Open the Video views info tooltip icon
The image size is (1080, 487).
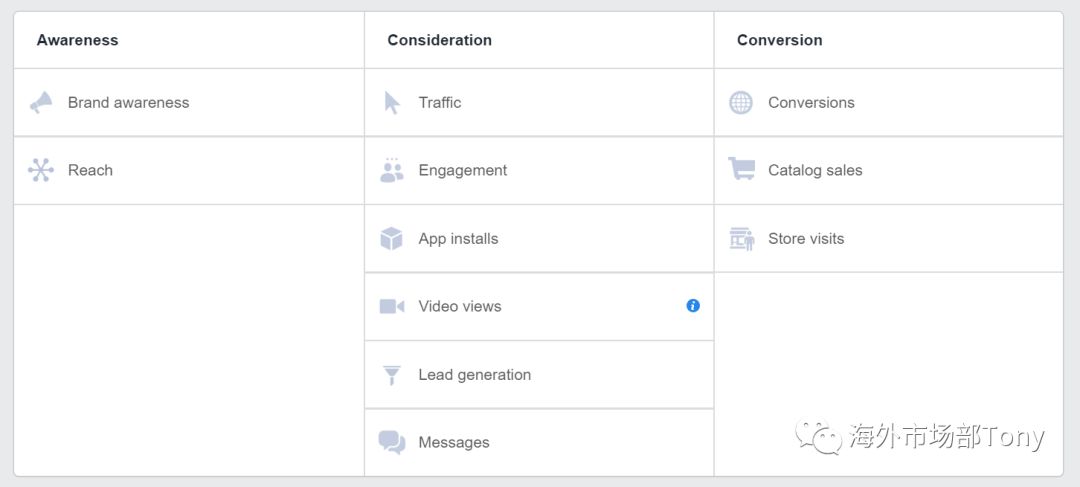tap(693, 306)
